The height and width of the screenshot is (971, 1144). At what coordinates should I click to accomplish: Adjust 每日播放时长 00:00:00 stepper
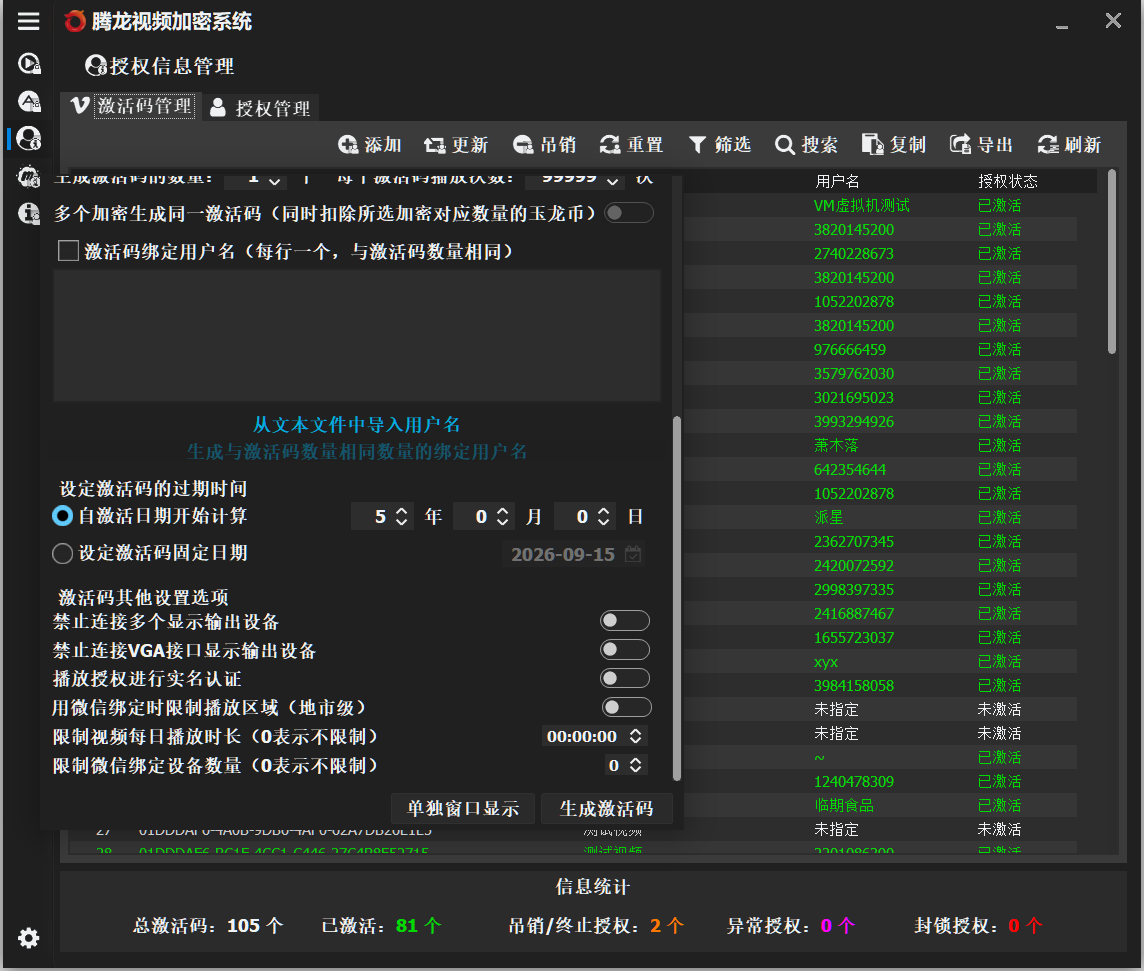(x=635, y=736)
